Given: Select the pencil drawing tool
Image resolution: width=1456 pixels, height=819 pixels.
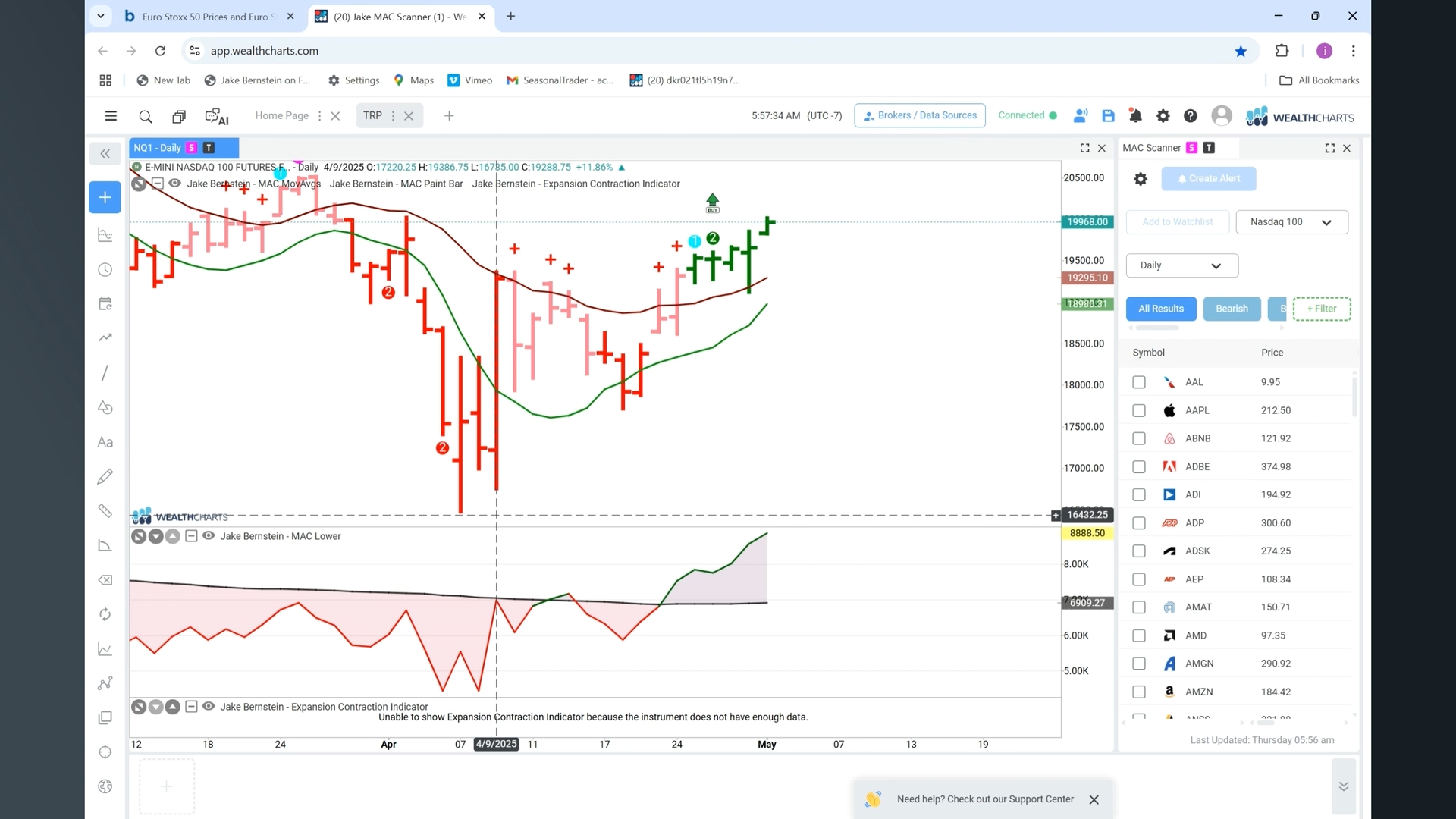Looking at the screenshot, I should [x=105, y=476].
